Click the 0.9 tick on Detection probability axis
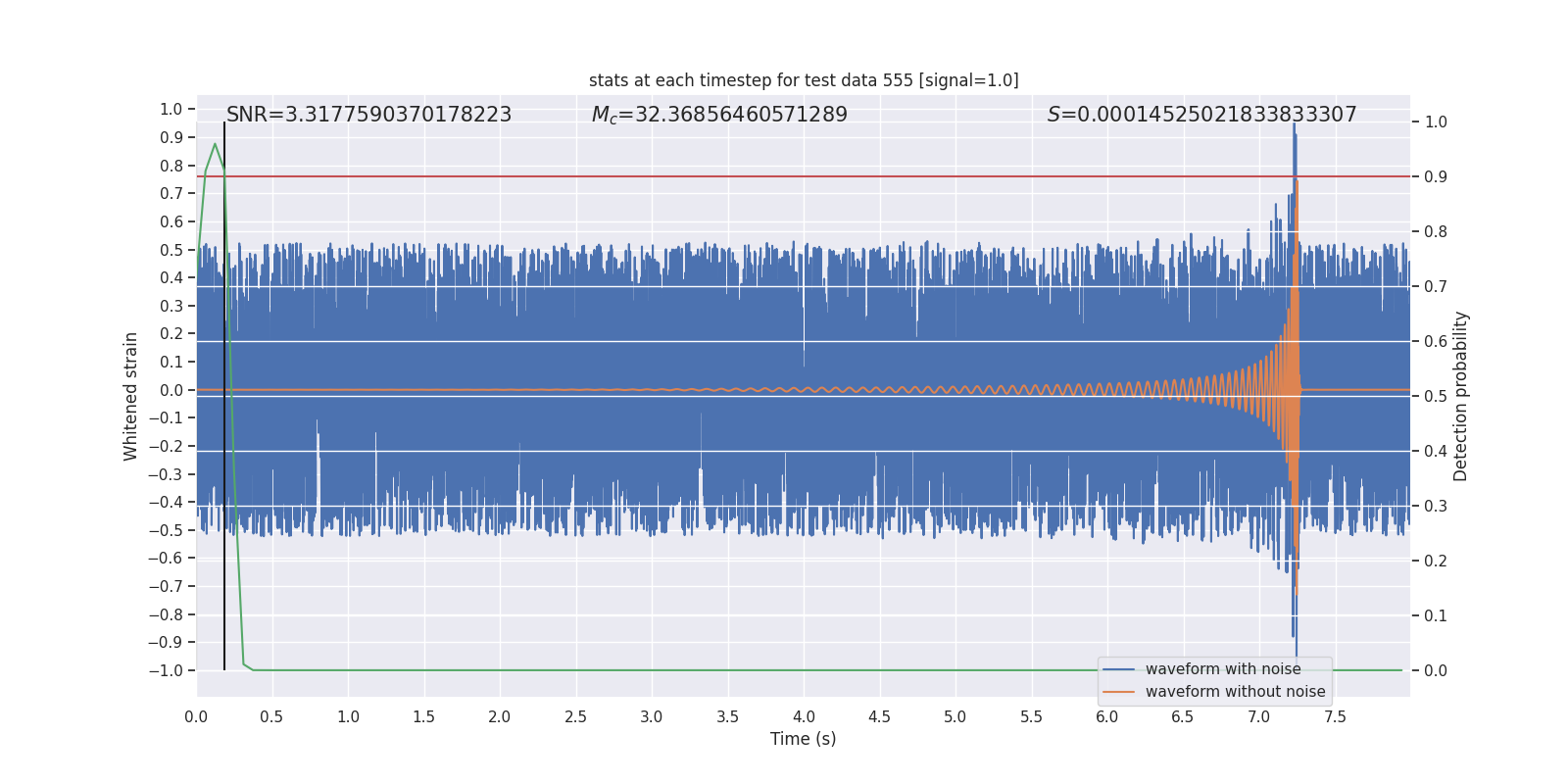Screen dimensions: 1568x784 [x=1436, y=177]
